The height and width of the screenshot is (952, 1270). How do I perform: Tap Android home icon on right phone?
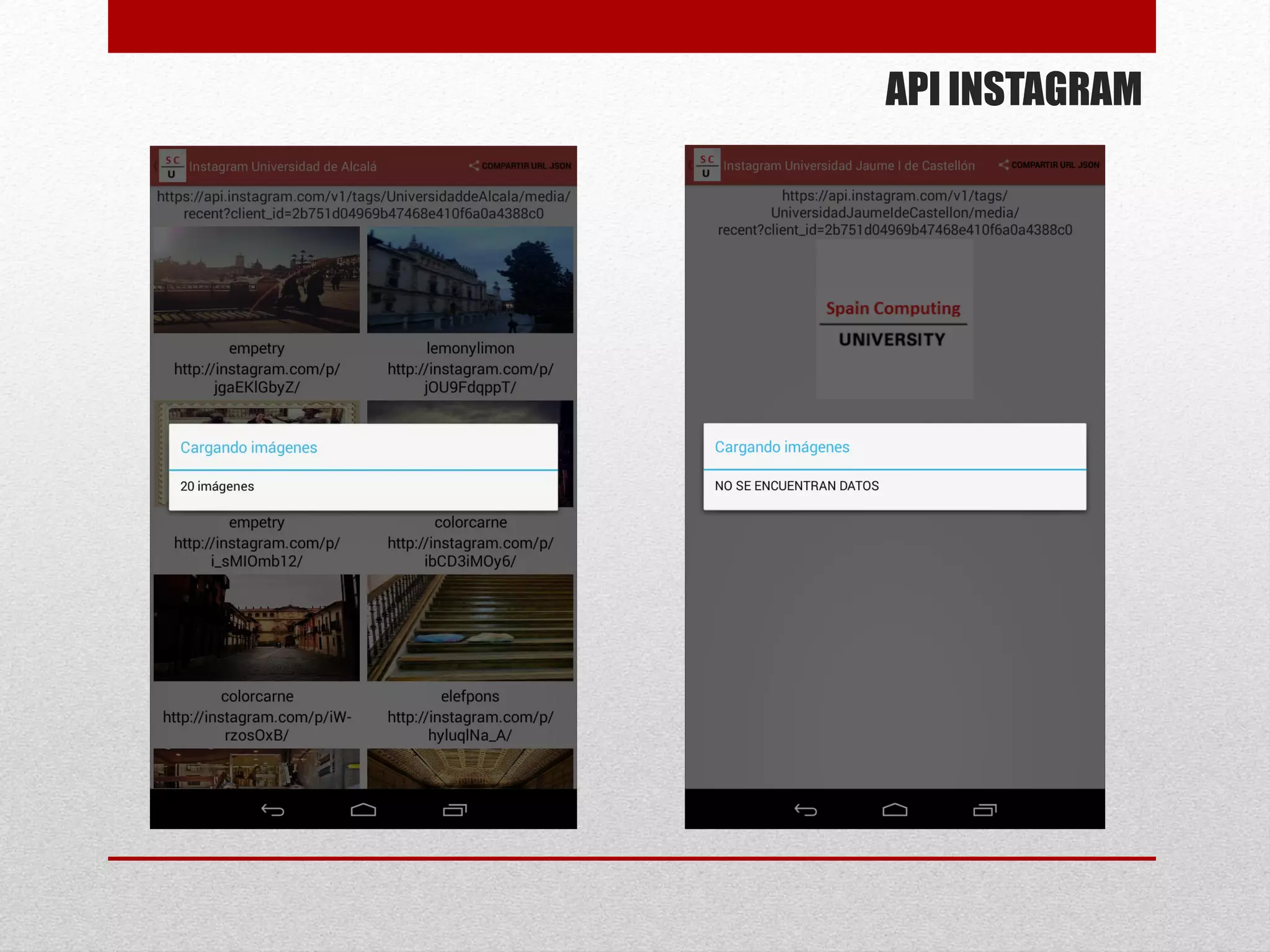[895, 810]
